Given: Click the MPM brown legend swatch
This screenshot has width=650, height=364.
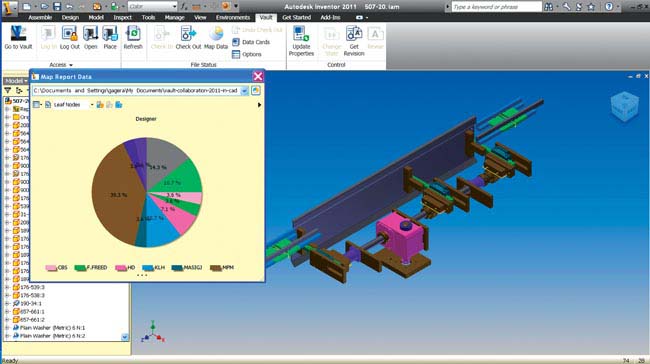Looking at the screenshot, I should [216, 268].
